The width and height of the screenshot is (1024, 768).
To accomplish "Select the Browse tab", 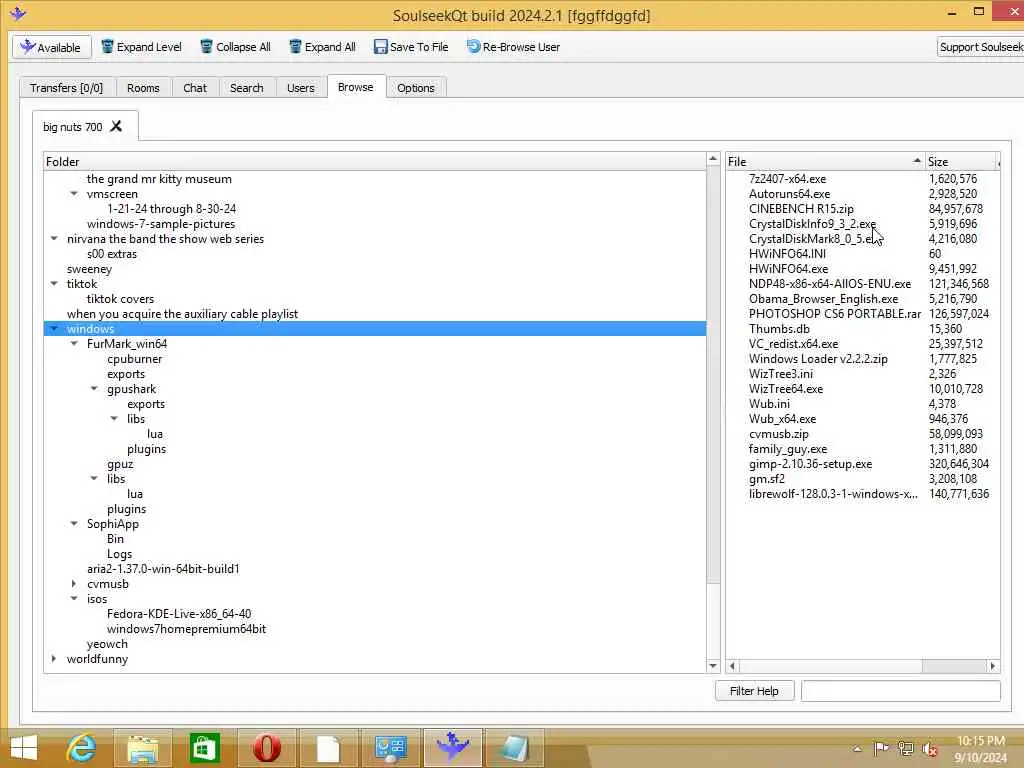I will tap(355, 87).
